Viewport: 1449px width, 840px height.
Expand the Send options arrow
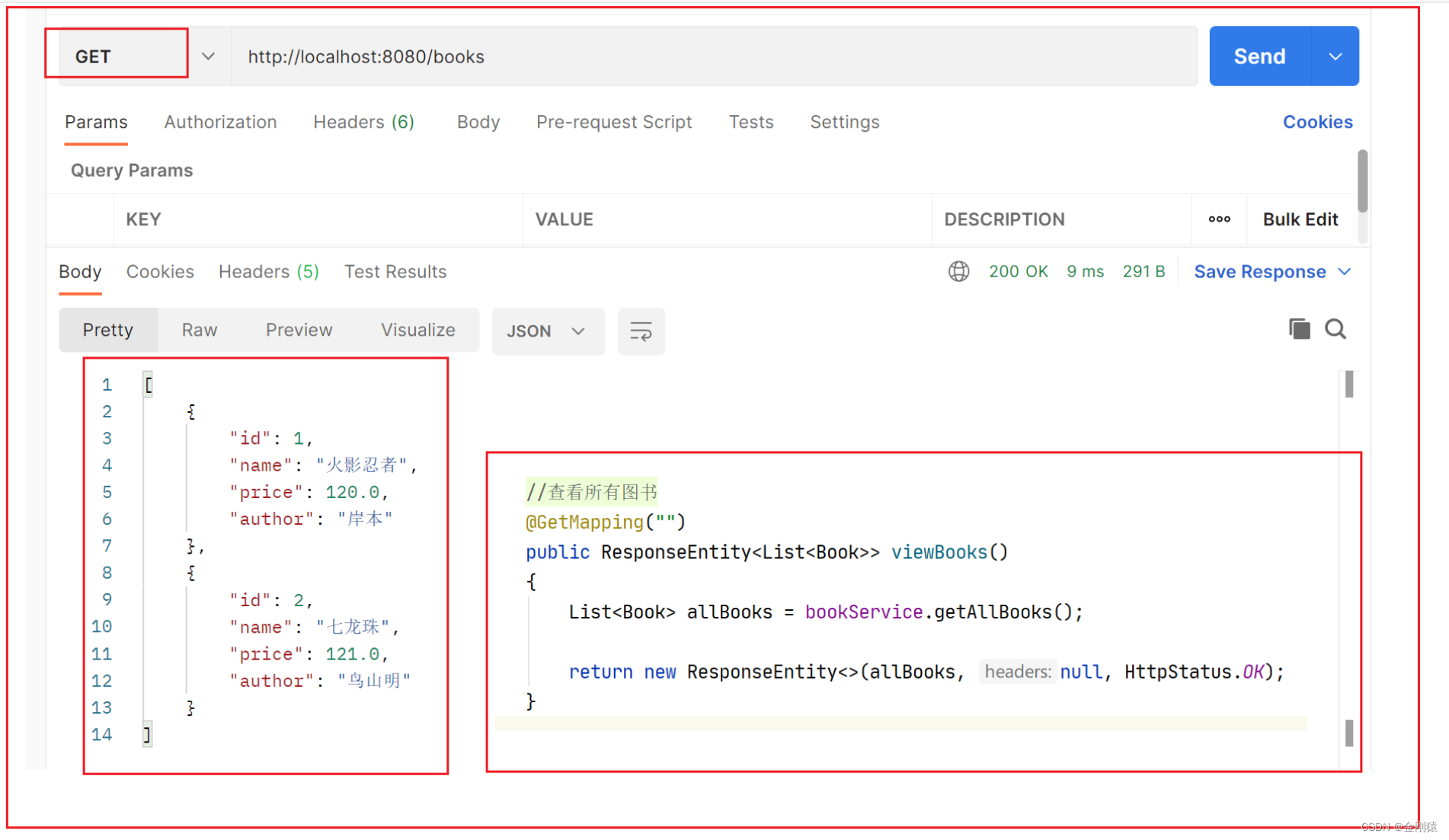(1335, 56)
